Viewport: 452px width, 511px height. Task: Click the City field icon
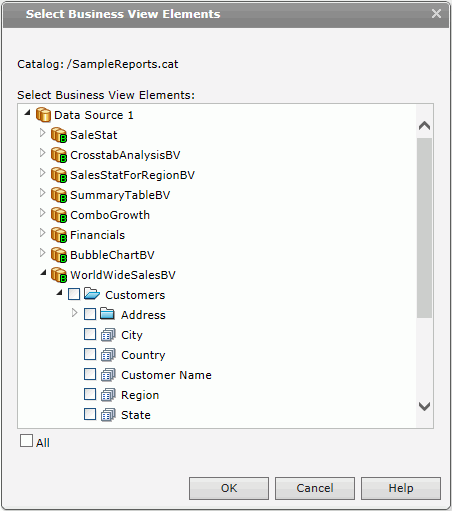(108, 335)
